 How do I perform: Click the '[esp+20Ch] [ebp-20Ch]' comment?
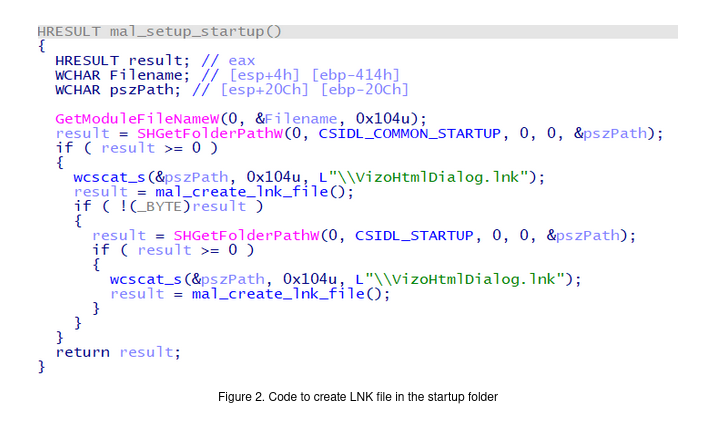point(314,90)
